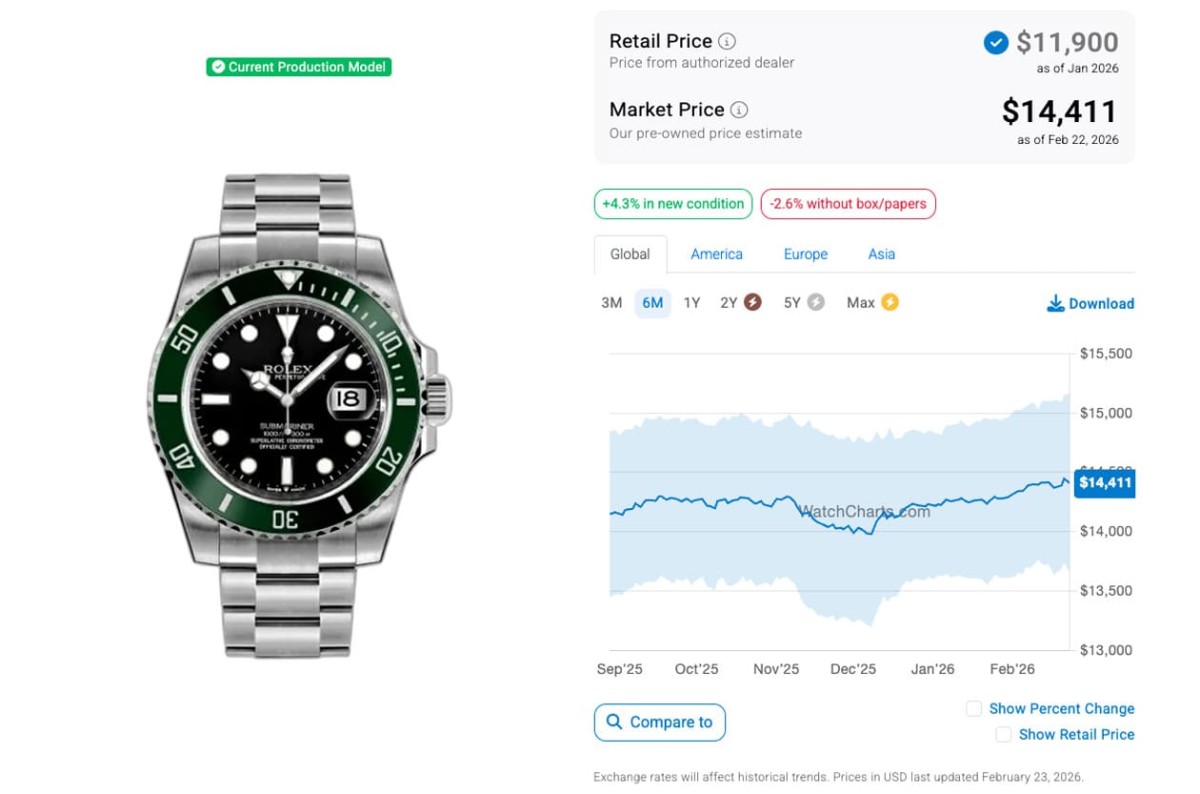
Task: Click Retail Price info icon
Action: 727,42
